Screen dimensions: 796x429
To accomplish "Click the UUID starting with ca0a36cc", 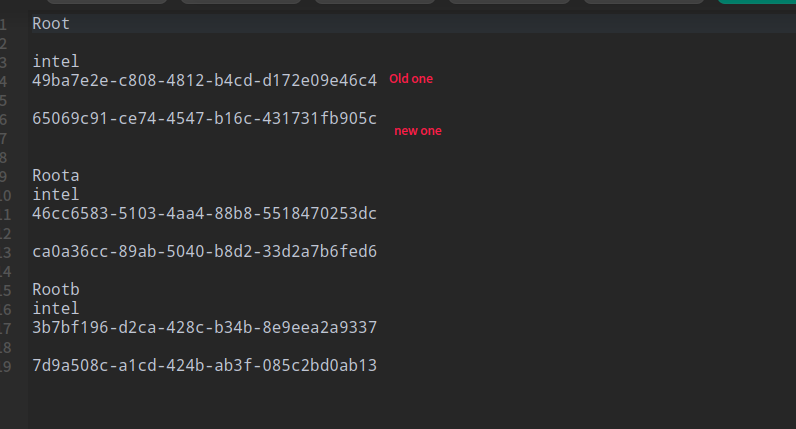I will click(204, 251).
